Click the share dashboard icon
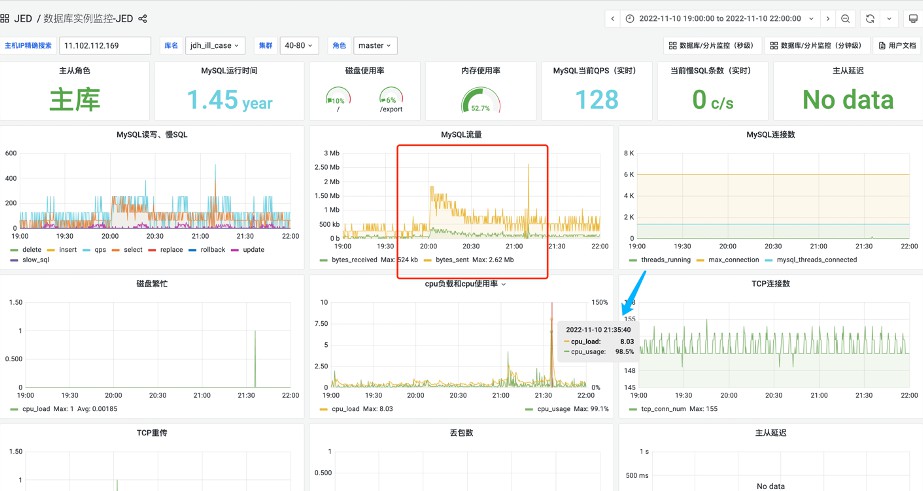923x491 pixels. [142, 18]
